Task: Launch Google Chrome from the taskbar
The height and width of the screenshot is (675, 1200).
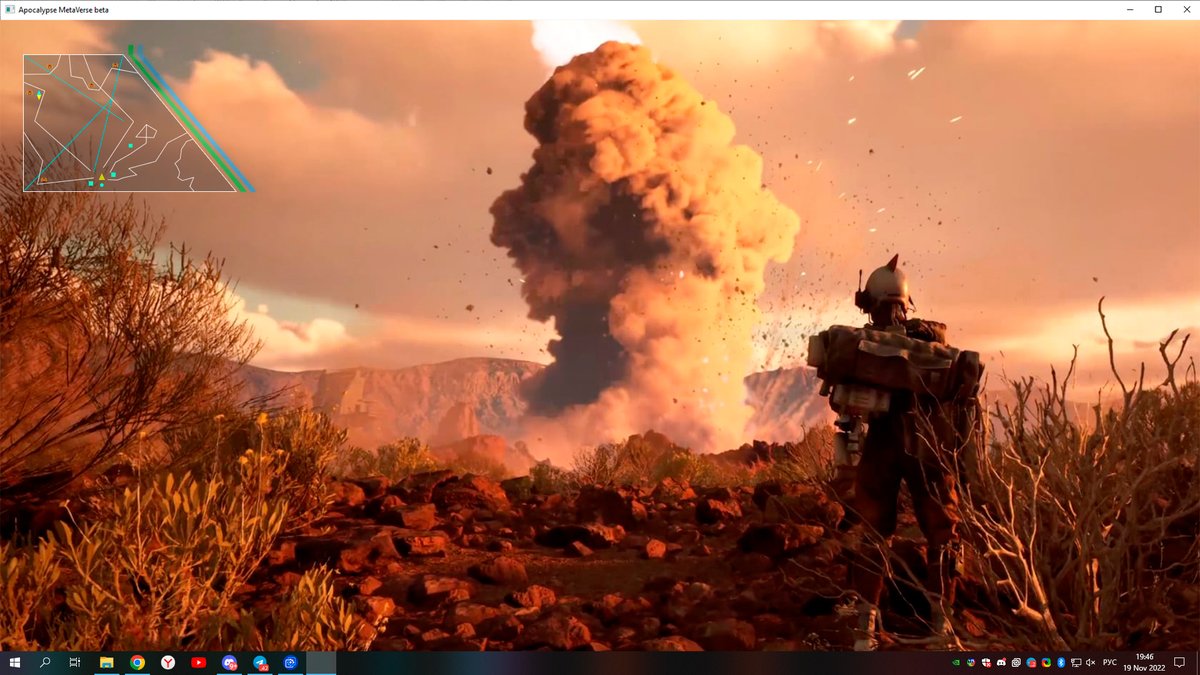Action: (137, 662)
